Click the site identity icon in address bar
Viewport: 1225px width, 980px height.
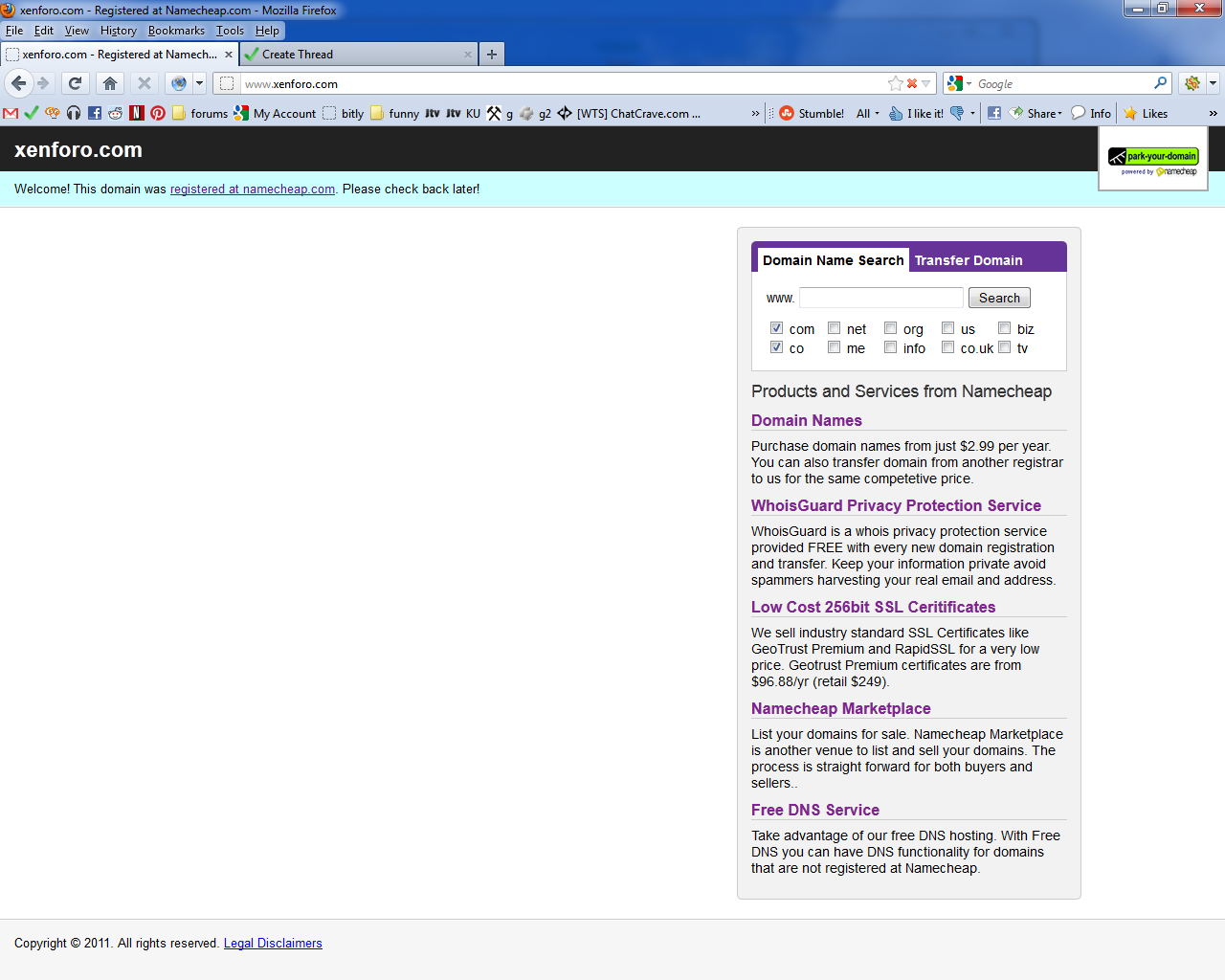(227, 83)
